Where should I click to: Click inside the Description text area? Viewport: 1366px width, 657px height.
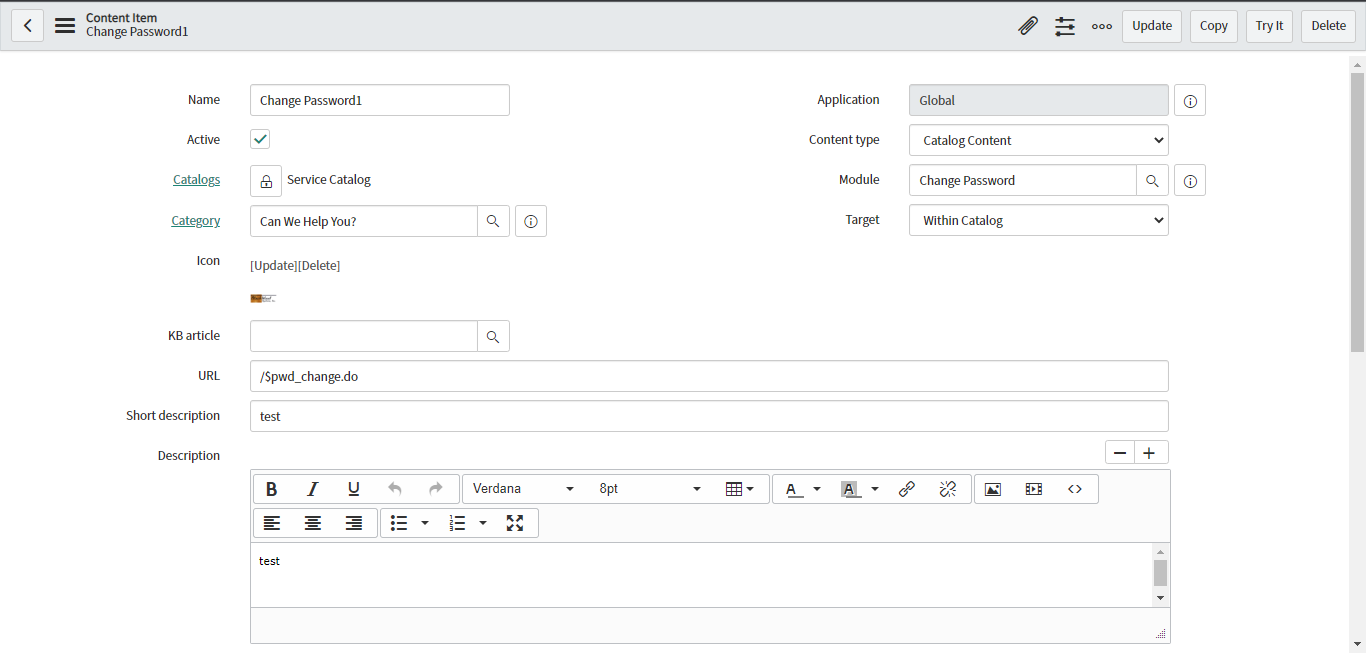[702, 575]
